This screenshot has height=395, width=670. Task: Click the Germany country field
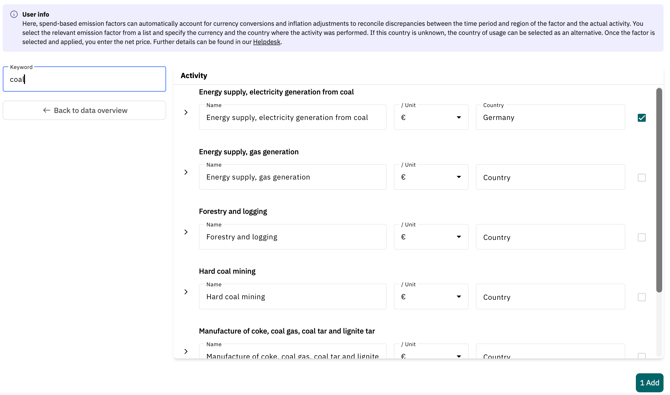pos(550,117)
